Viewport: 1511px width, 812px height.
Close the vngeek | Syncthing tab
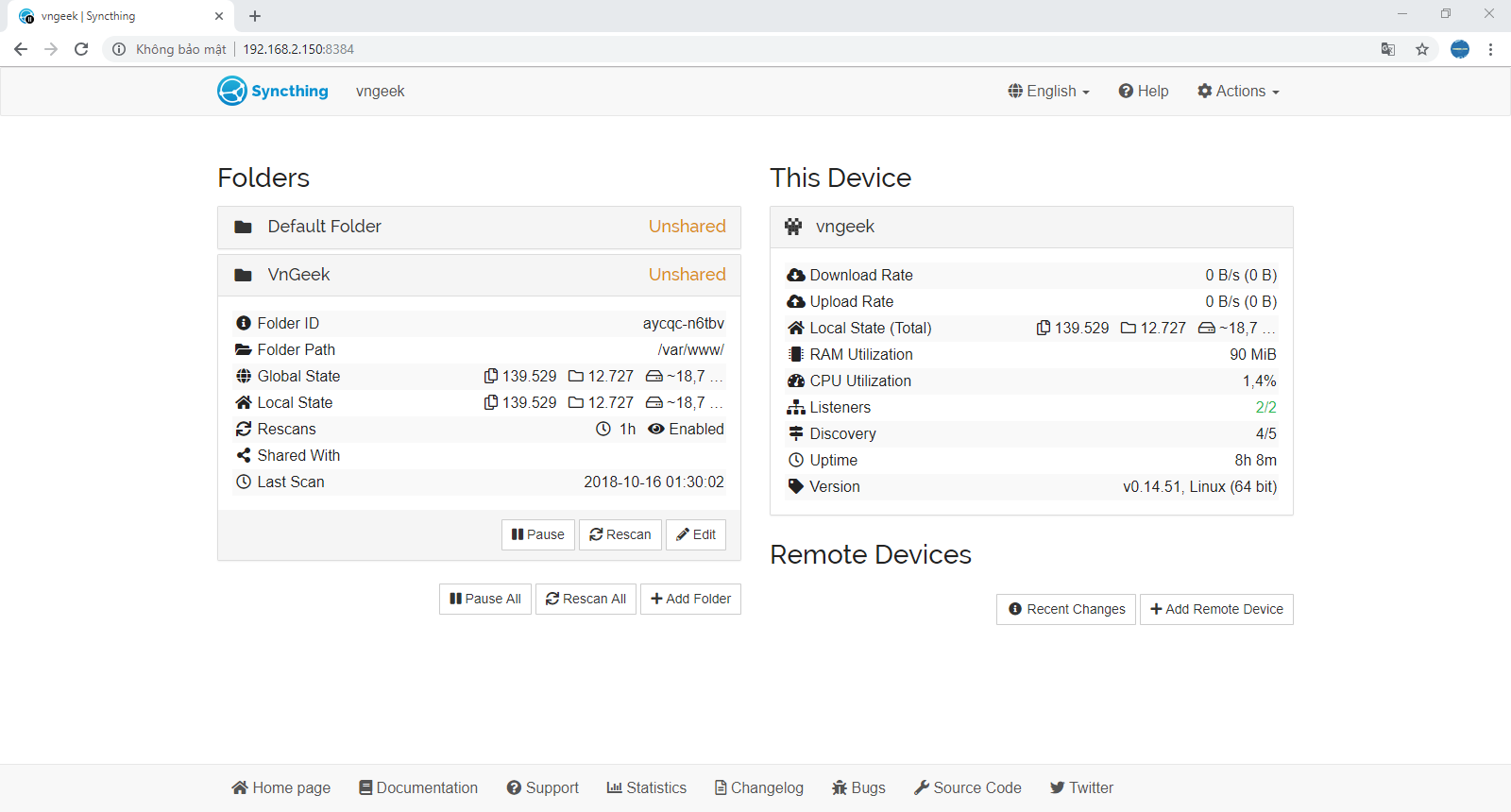pos(219,16)
